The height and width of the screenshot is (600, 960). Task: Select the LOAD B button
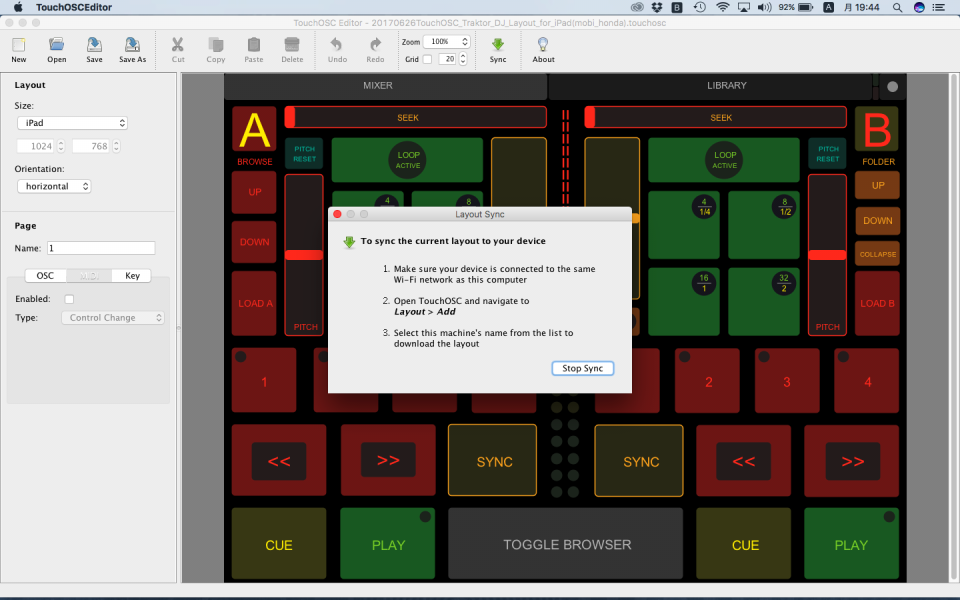tap(877, 303)
